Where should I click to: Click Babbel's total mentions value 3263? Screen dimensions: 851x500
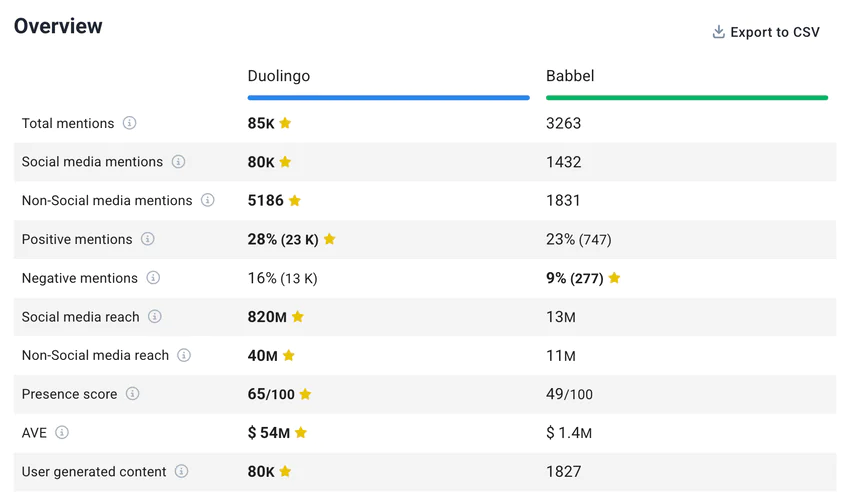click(x=563, y=123)
